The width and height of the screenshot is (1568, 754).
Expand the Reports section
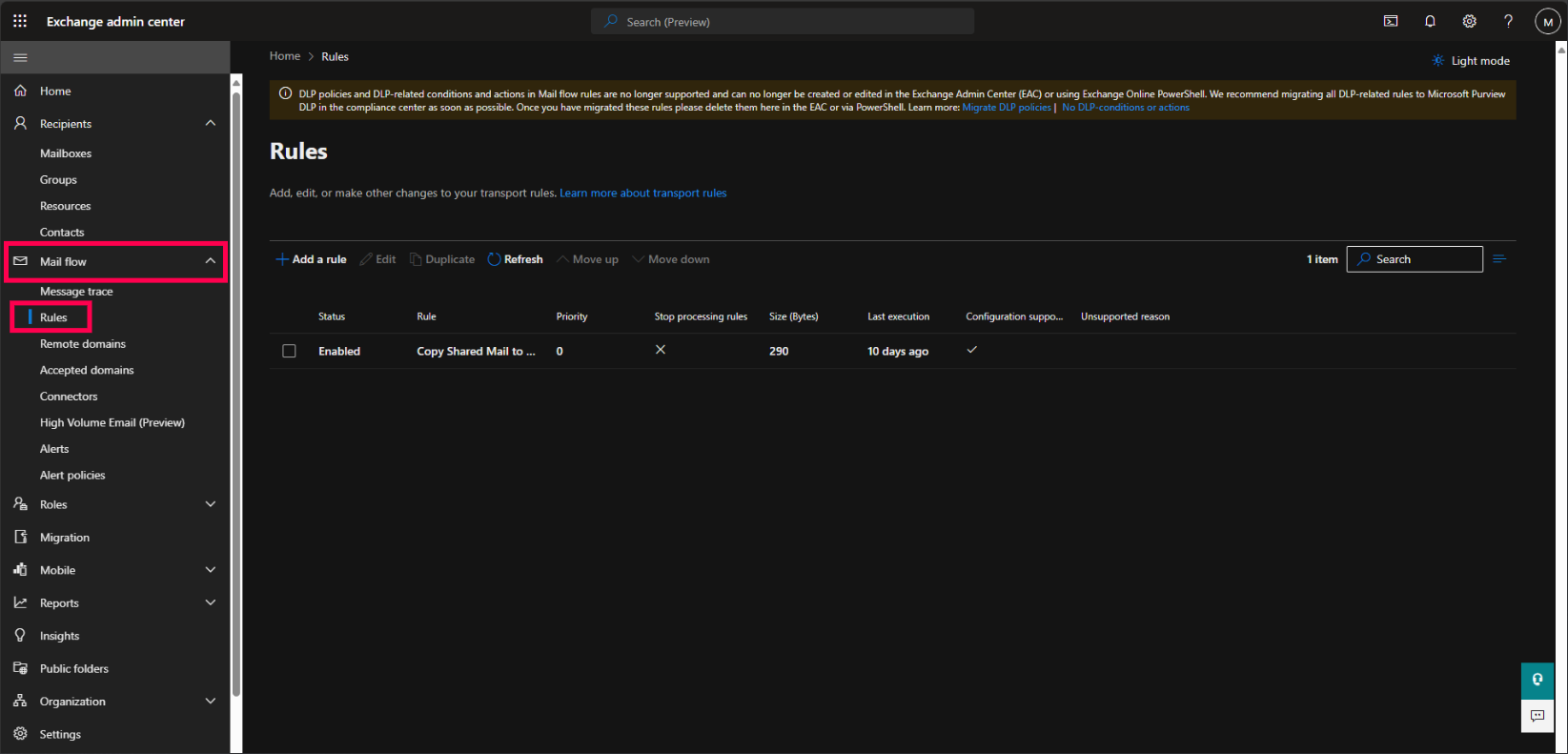211,602
